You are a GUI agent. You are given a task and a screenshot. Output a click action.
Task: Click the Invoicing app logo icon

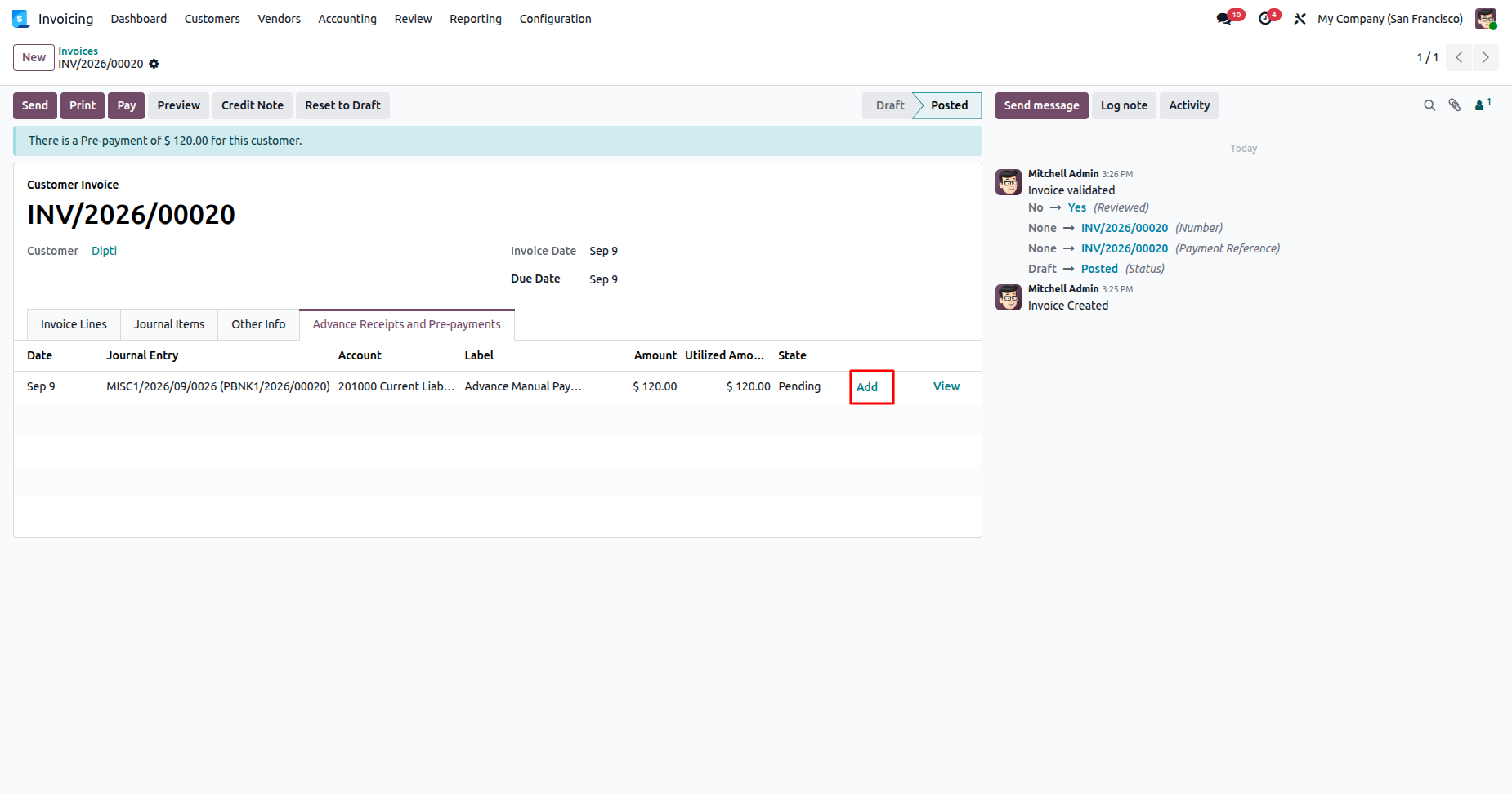[x=21, y=19]
